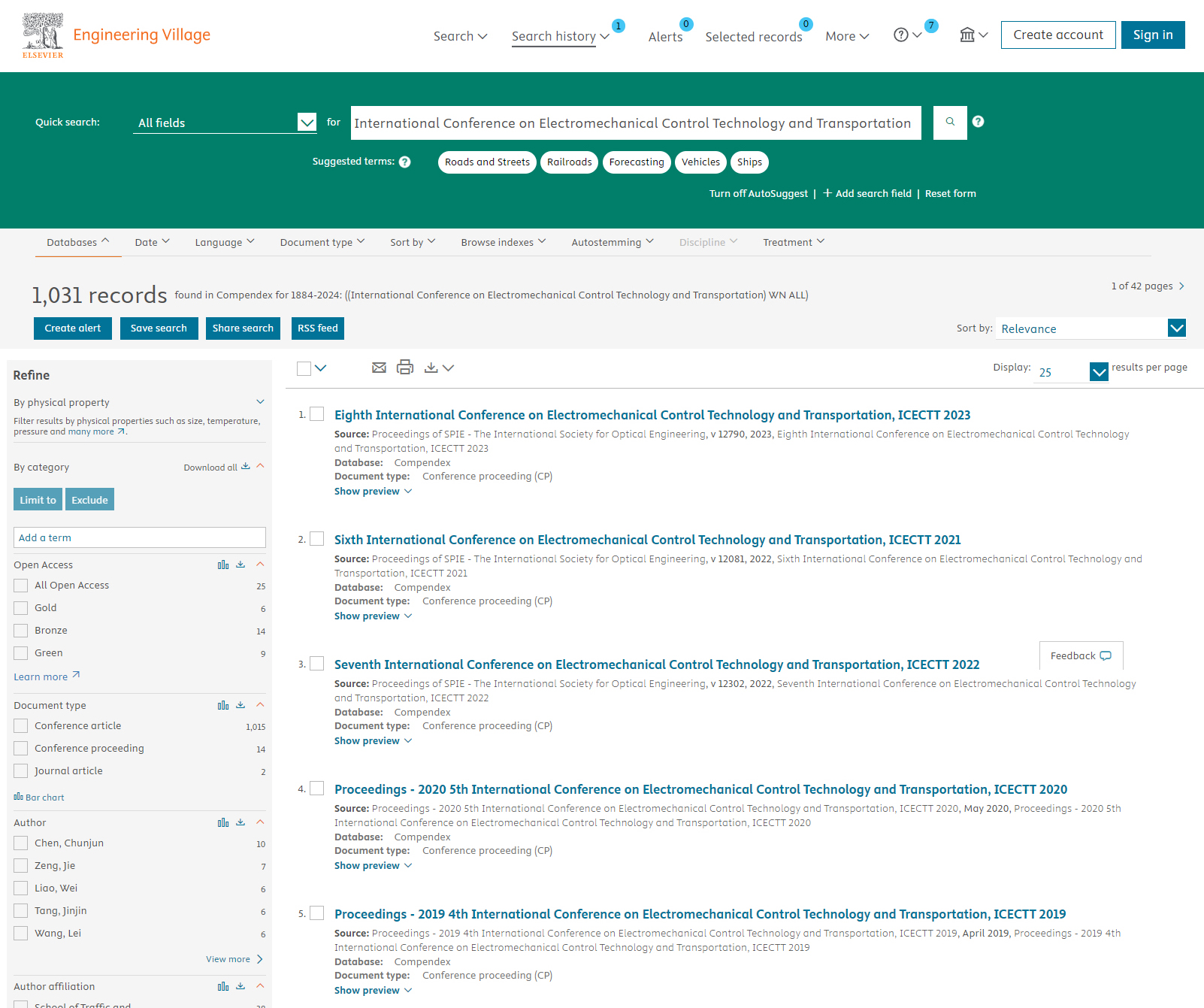Click the Add search field plus icon
Screen dimensions: 1204x1008
point(827,193)
